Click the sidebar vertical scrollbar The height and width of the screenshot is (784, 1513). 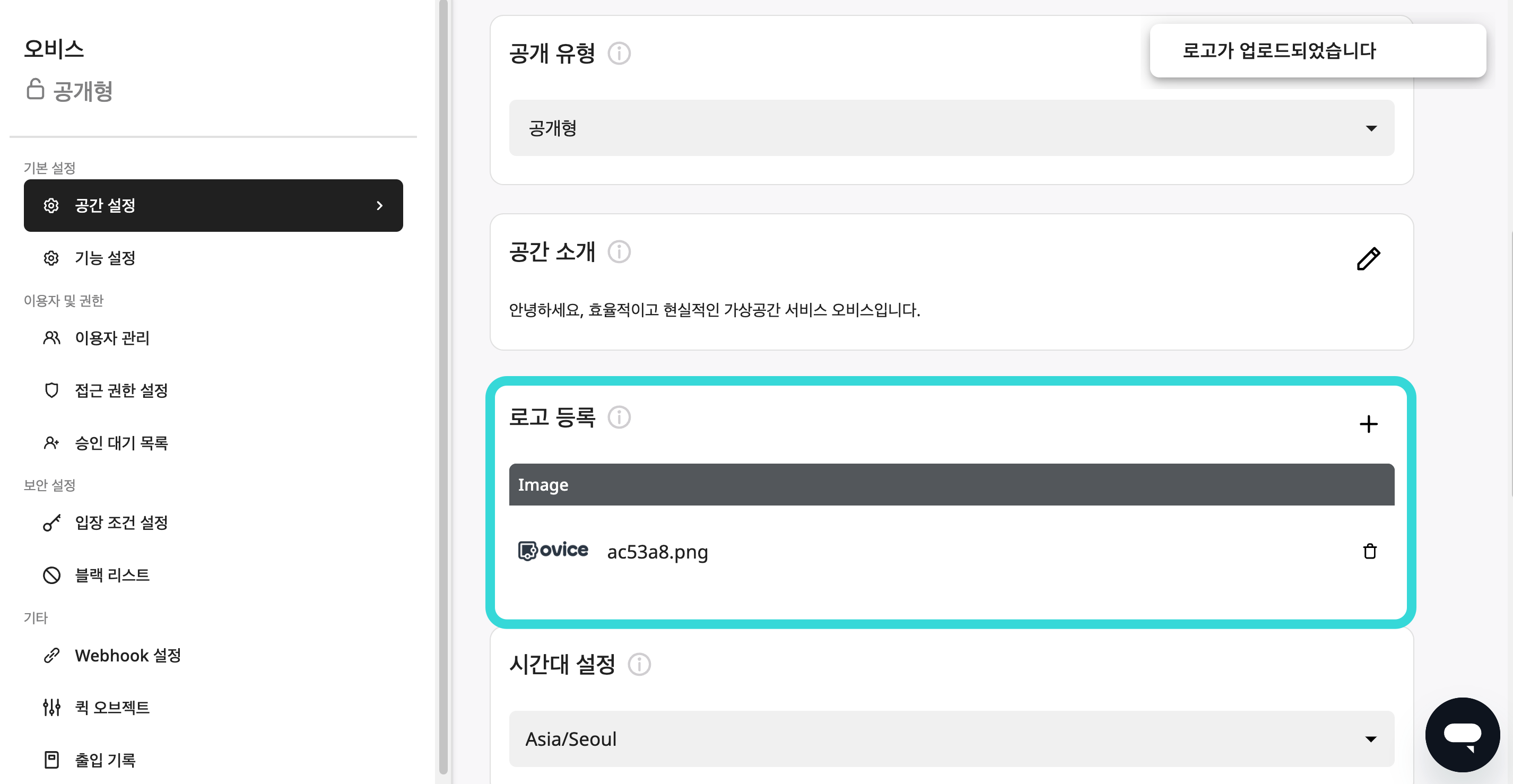[x=444, y=388]
